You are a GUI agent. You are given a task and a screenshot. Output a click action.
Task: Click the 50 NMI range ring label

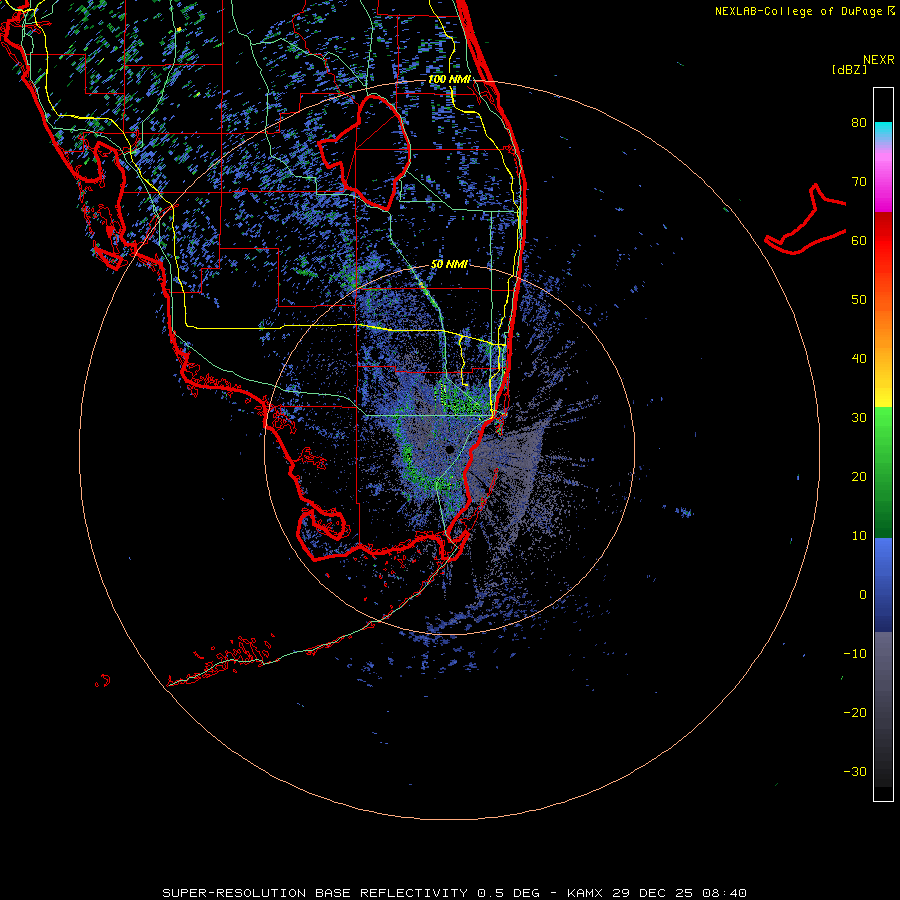click(x=449, y=264)
